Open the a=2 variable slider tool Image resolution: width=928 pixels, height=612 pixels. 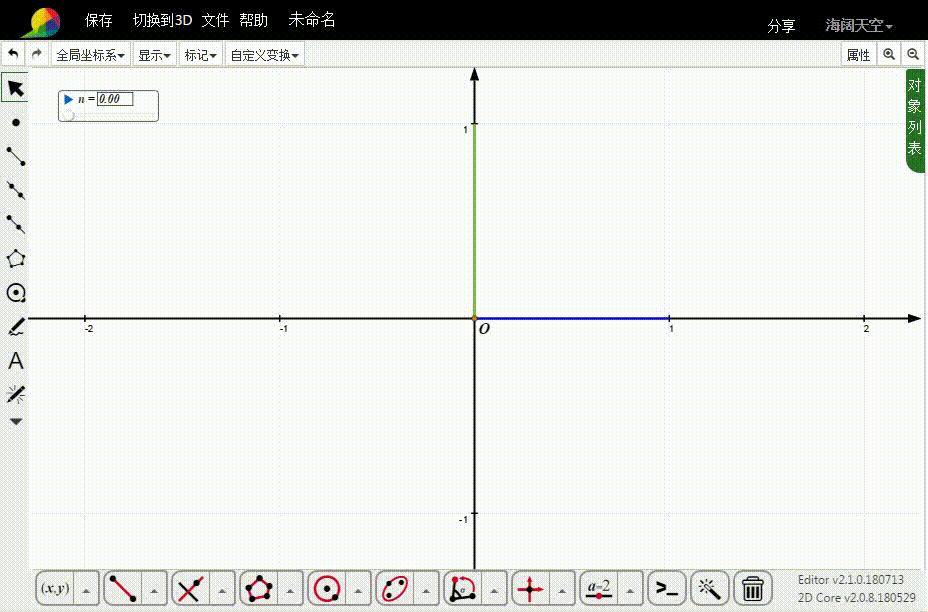599,589
